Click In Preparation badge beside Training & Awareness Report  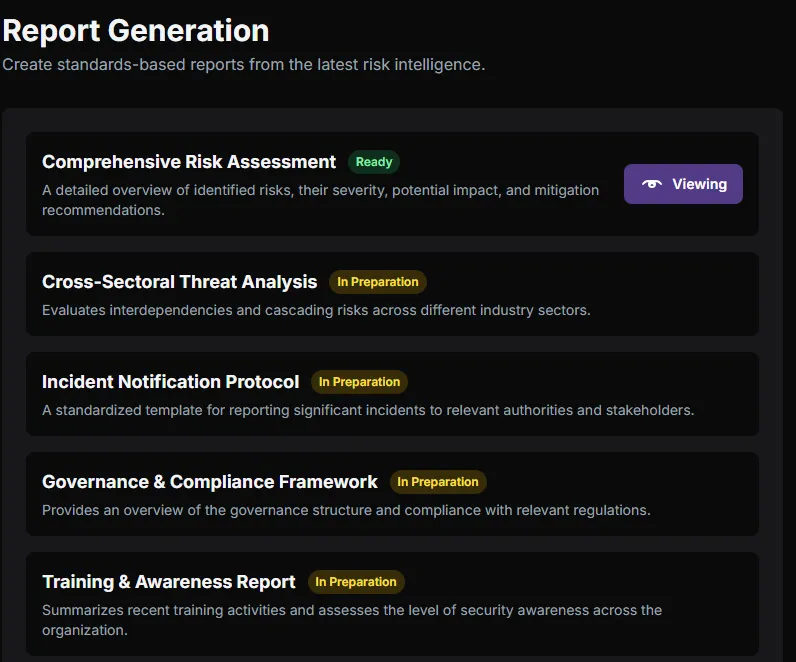click(356, 582)
